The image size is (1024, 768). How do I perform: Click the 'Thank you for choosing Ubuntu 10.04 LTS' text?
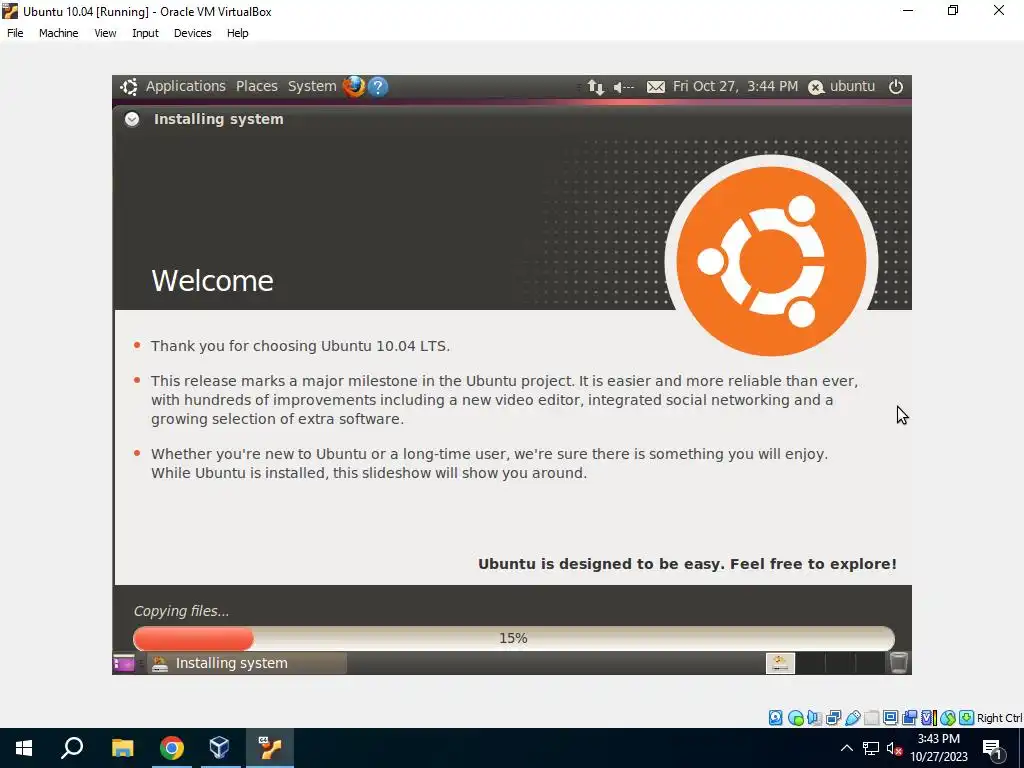click(x=300, y=345)
